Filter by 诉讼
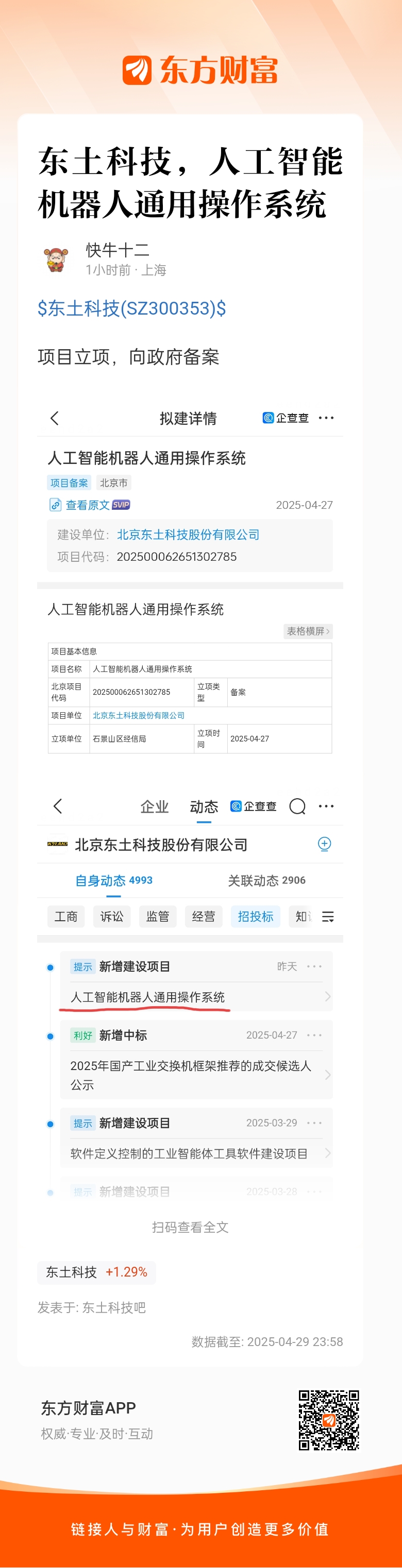402x1568 pixels. pyautogui.click(x=111, y=917)
